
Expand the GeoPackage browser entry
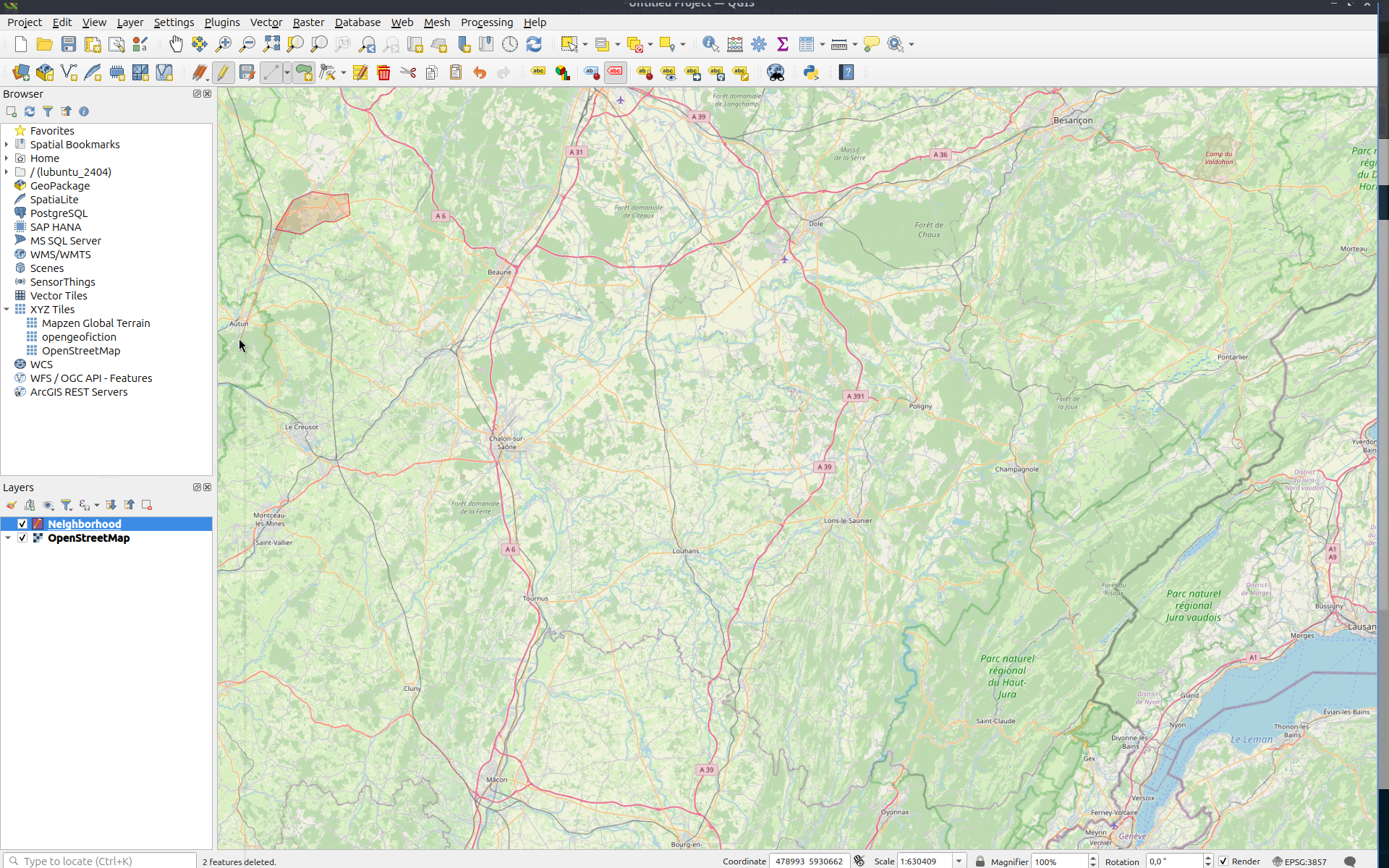point(7,185)
